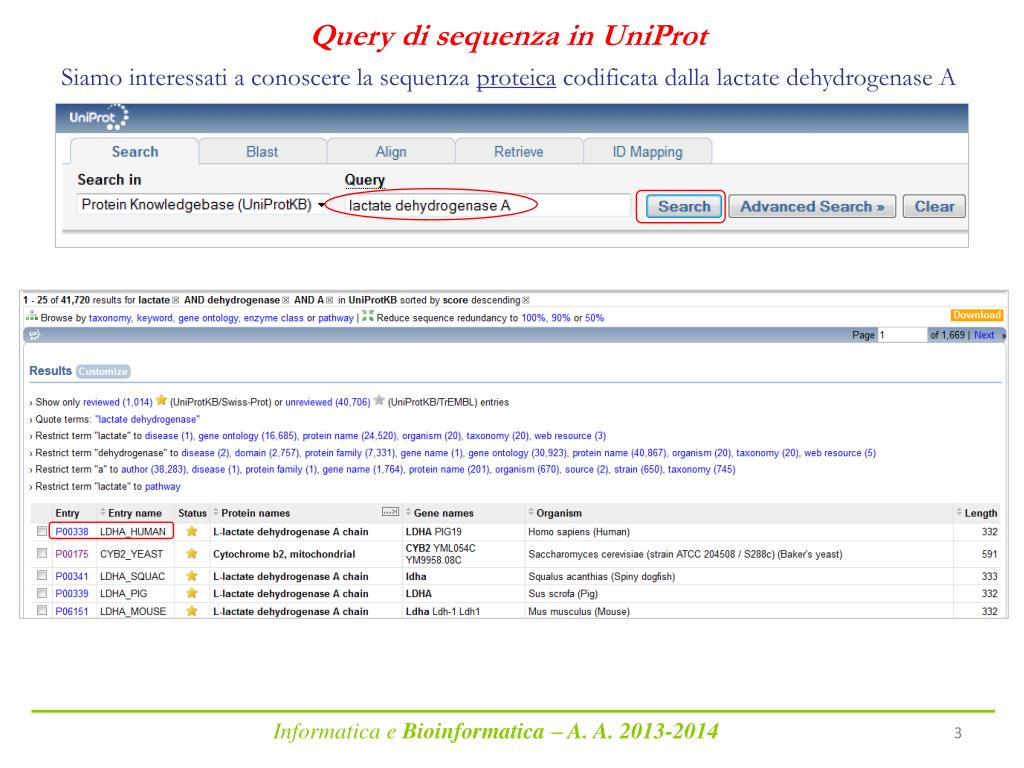Open Advanced Search
Image resolution: width=1024 pixels, height=768 pixels.
click(x=812, y=206)
